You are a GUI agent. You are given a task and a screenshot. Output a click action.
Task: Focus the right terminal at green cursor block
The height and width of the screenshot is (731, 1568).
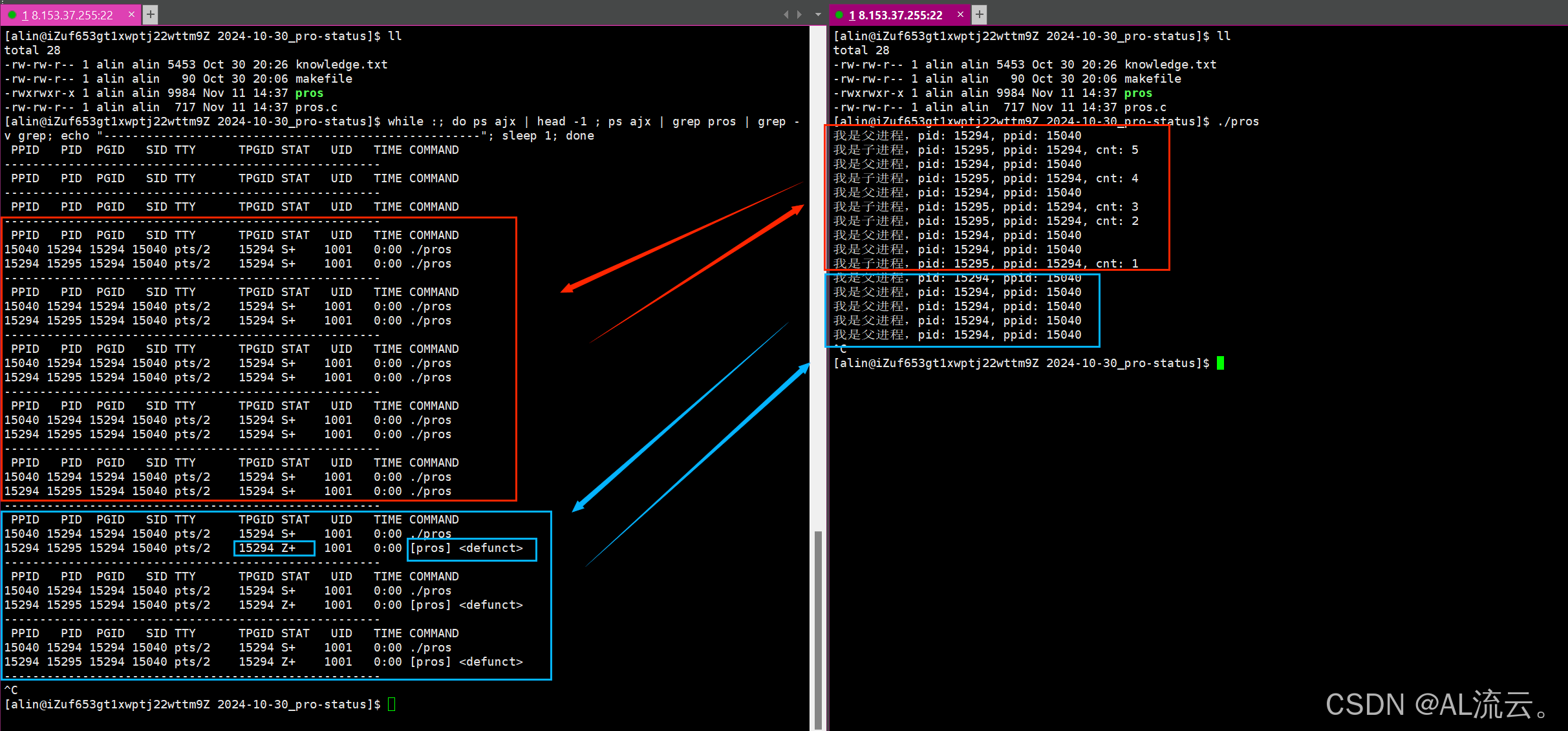pyautogui.click(x=1220, y=363)
